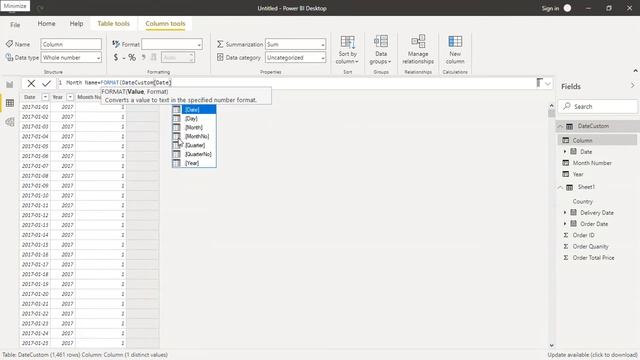Screen dimensions: 640x360
Task: Switch to Model view icon
Action: 10,122
